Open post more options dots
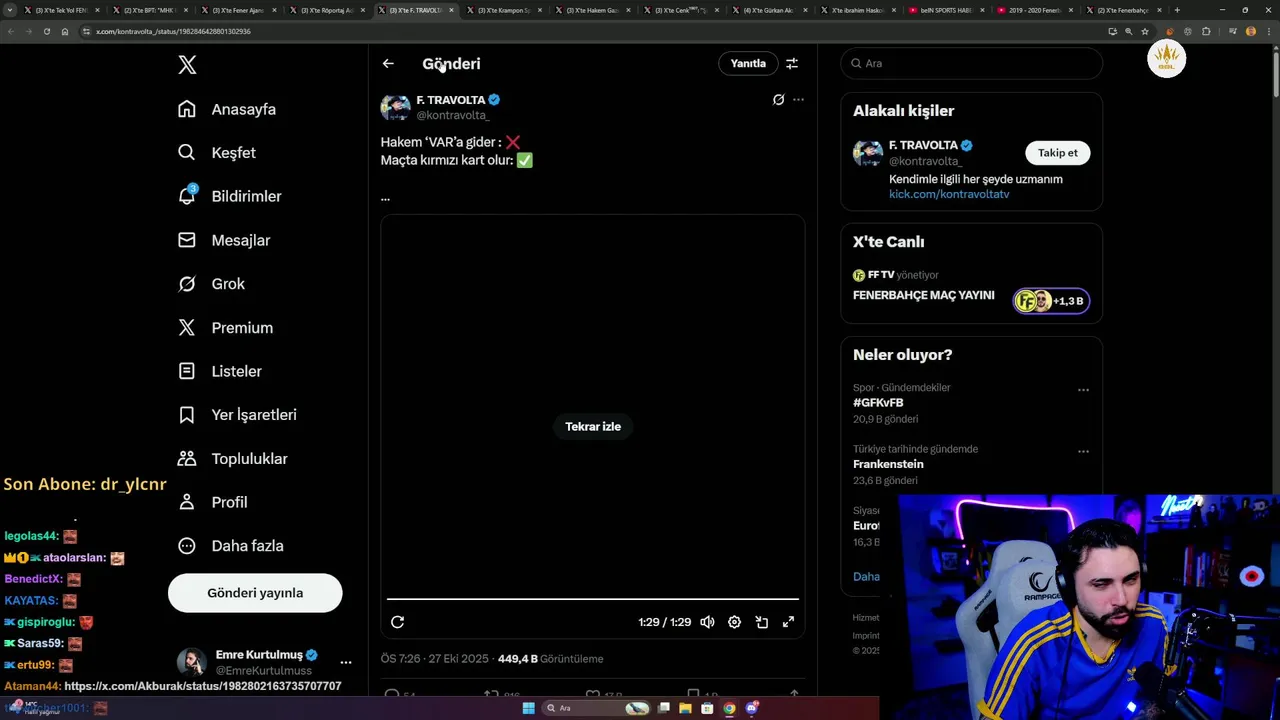 798,100
